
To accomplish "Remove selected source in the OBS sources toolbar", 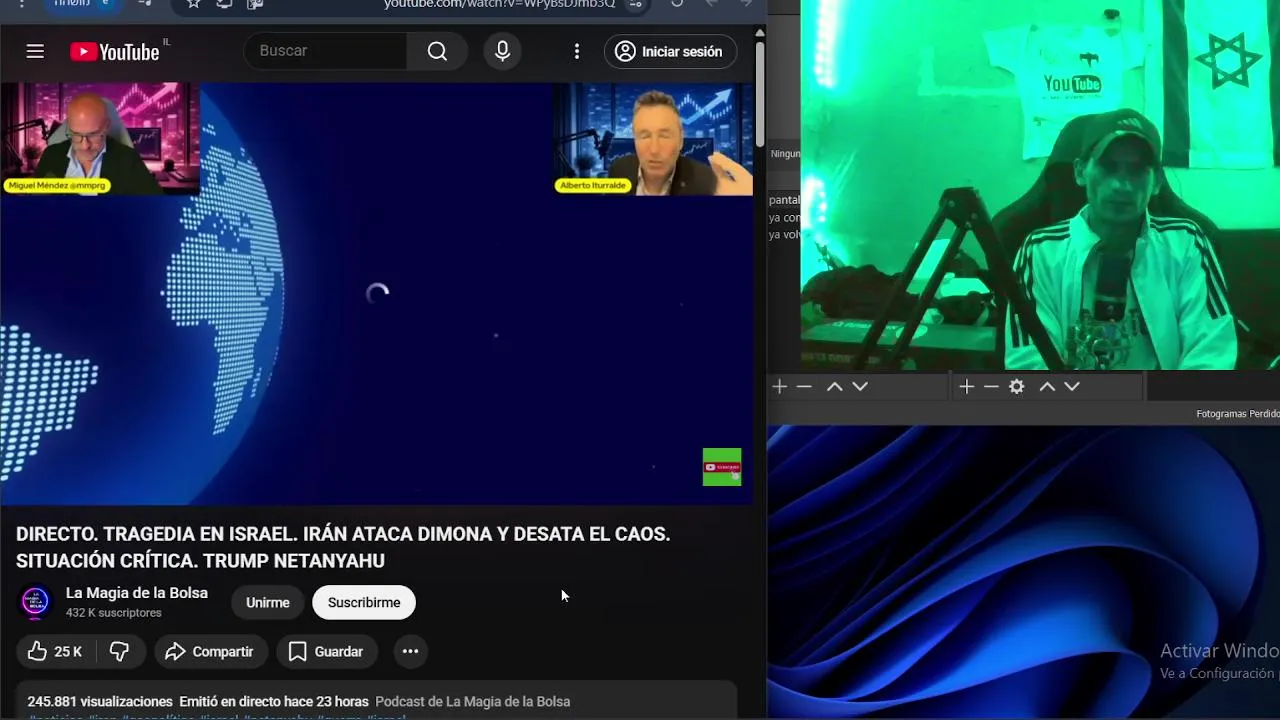I will click(991, 386).
